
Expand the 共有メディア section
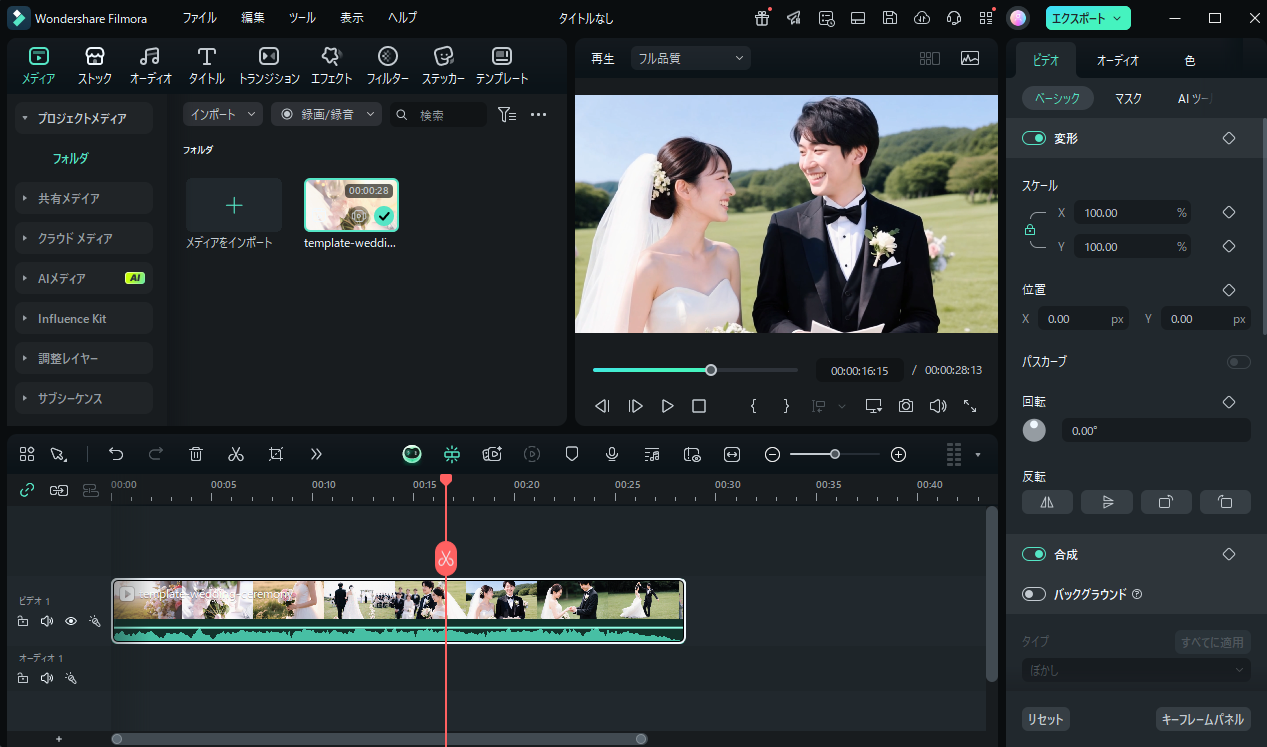84,198
